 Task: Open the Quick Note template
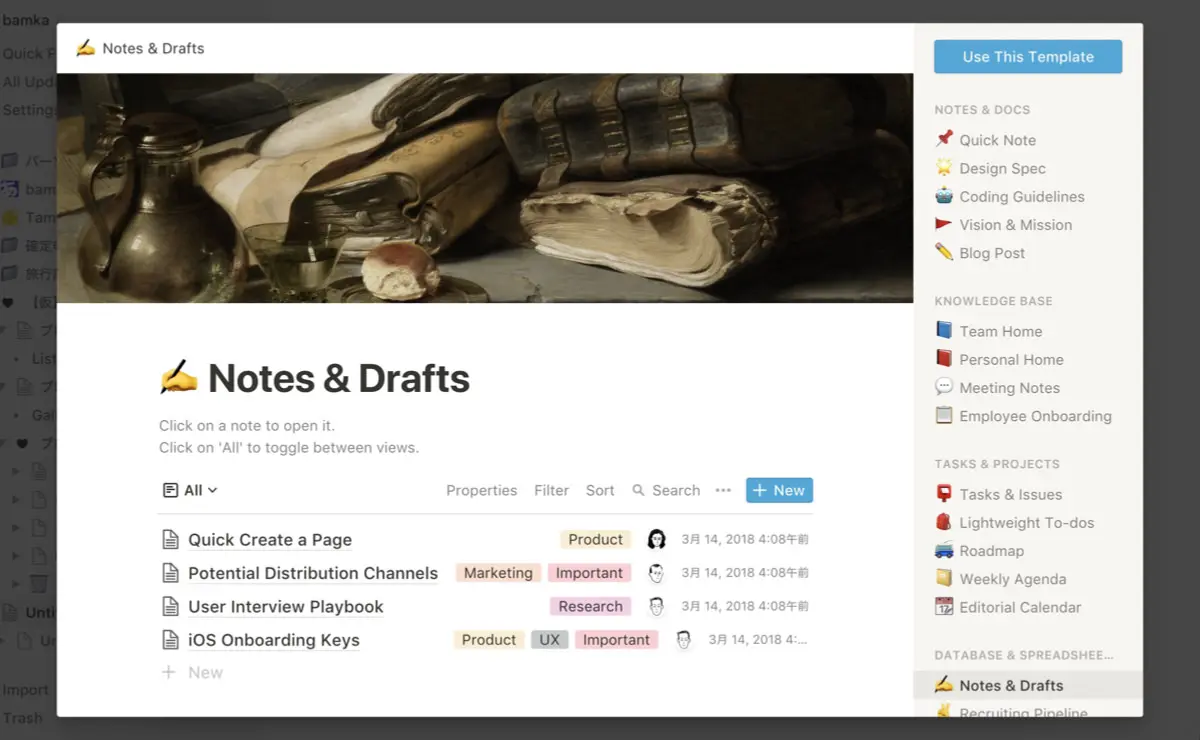click(997, 140)
